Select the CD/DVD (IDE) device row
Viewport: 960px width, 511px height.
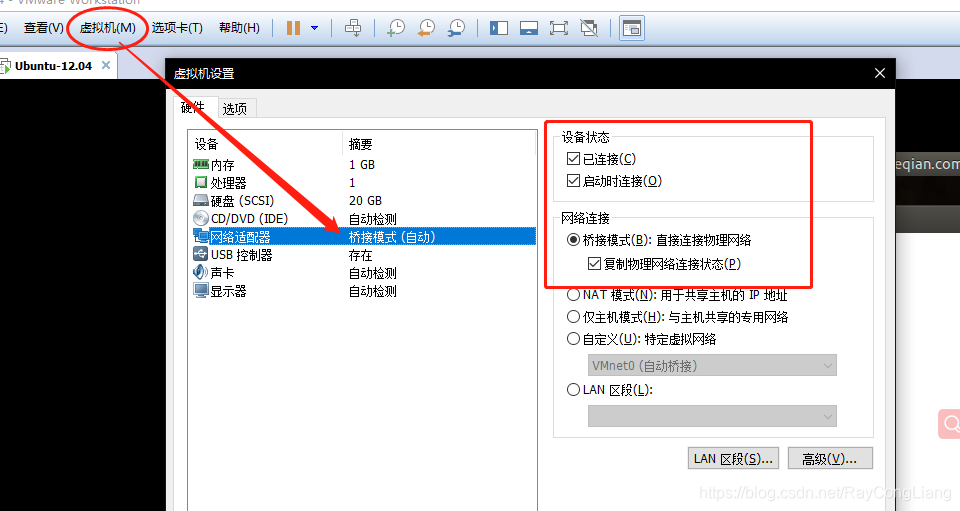coord(364,218)
